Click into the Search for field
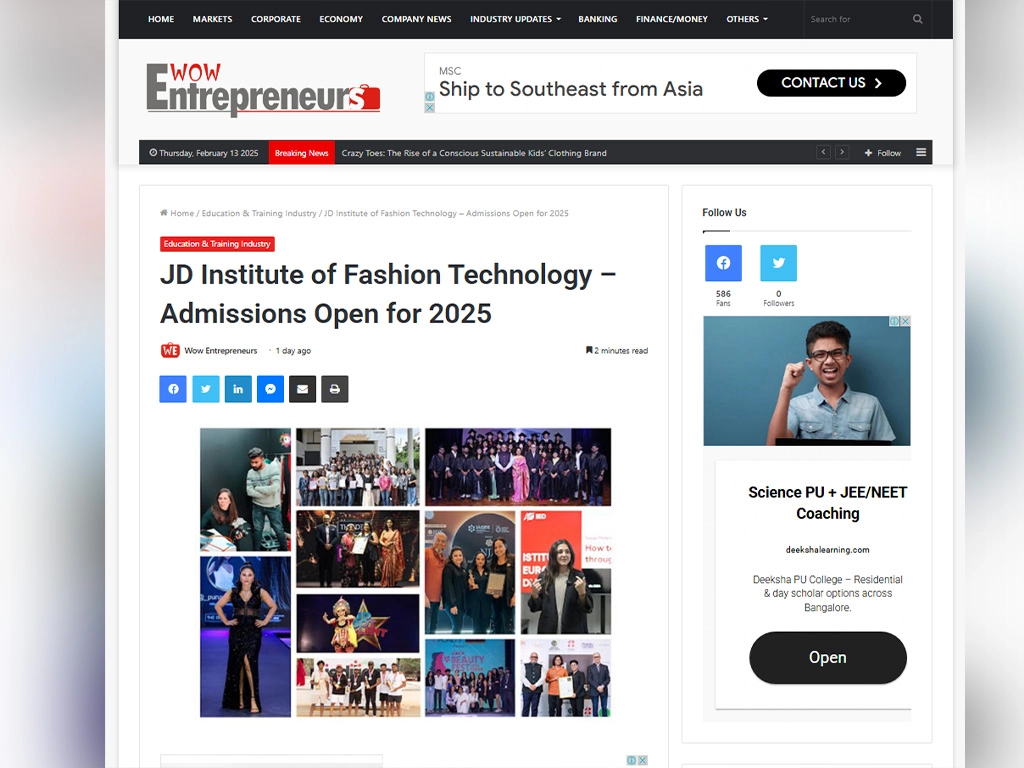Image resolution: width=1024 pixels, height=768 pixels. (x=857, y=19)
